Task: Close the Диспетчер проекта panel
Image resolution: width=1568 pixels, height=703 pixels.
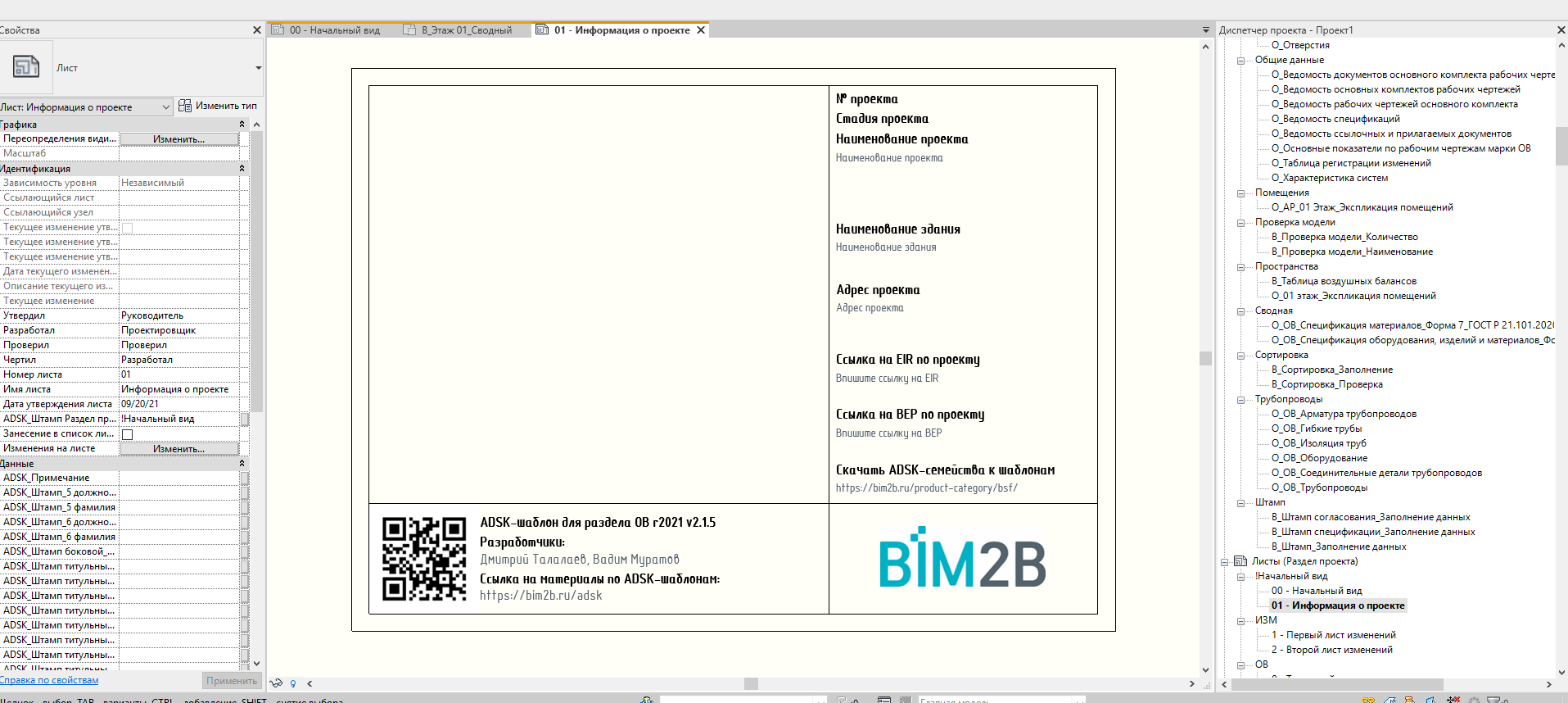Action: point(1561,30)
